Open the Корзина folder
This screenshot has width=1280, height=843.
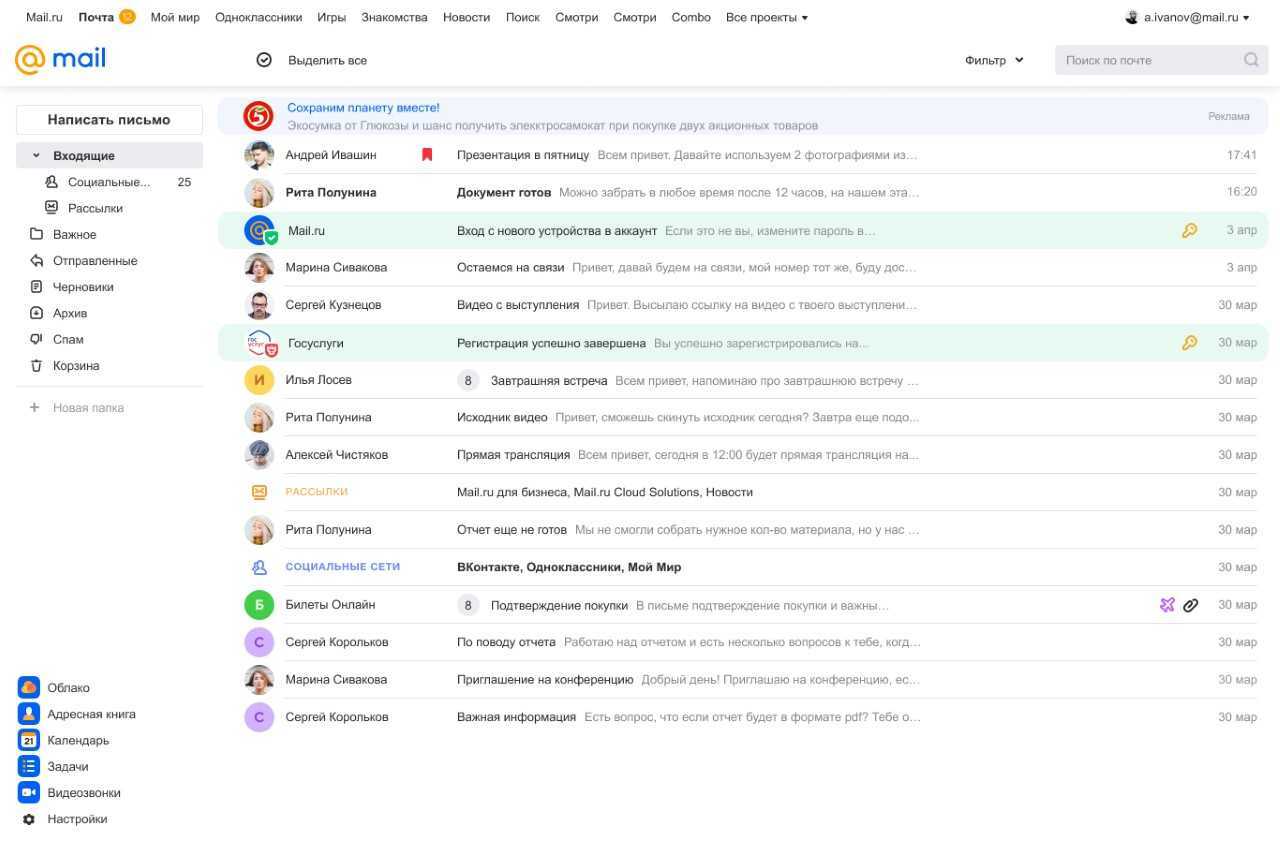pyautogui.click(x=76, y=365)
